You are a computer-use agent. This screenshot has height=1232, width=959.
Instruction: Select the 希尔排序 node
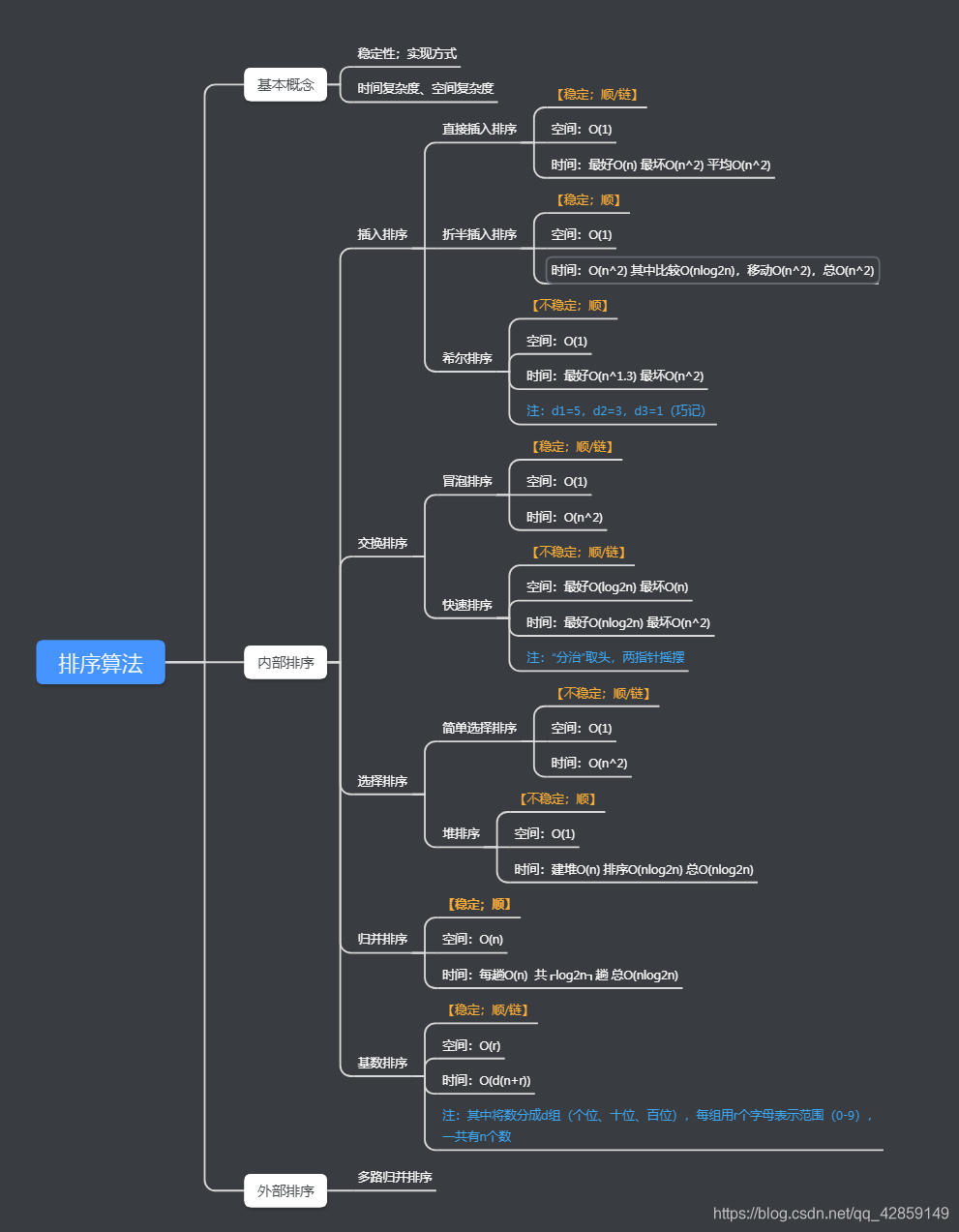click(467, 359)
